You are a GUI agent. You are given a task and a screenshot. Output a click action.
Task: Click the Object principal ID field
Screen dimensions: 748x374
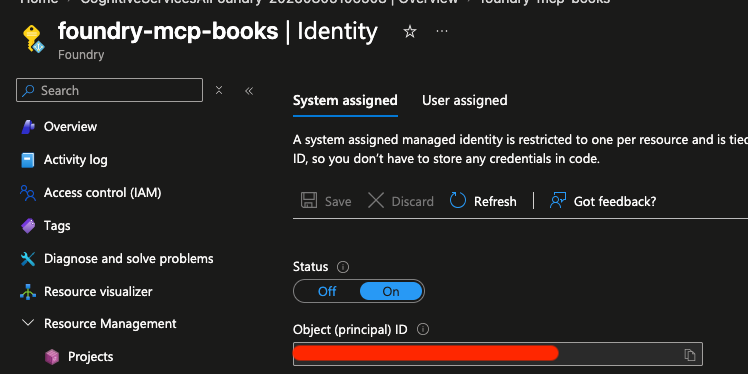[x=498, y=354]
